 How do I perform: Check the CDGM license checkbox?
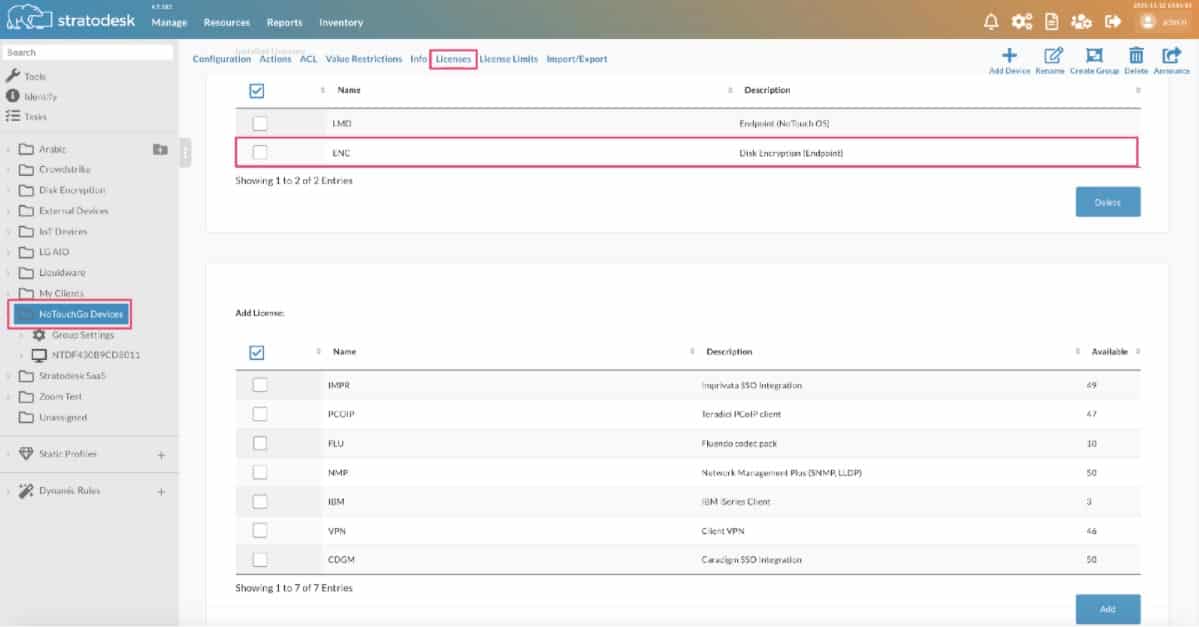pyautogui.click(x=260, y=560)
